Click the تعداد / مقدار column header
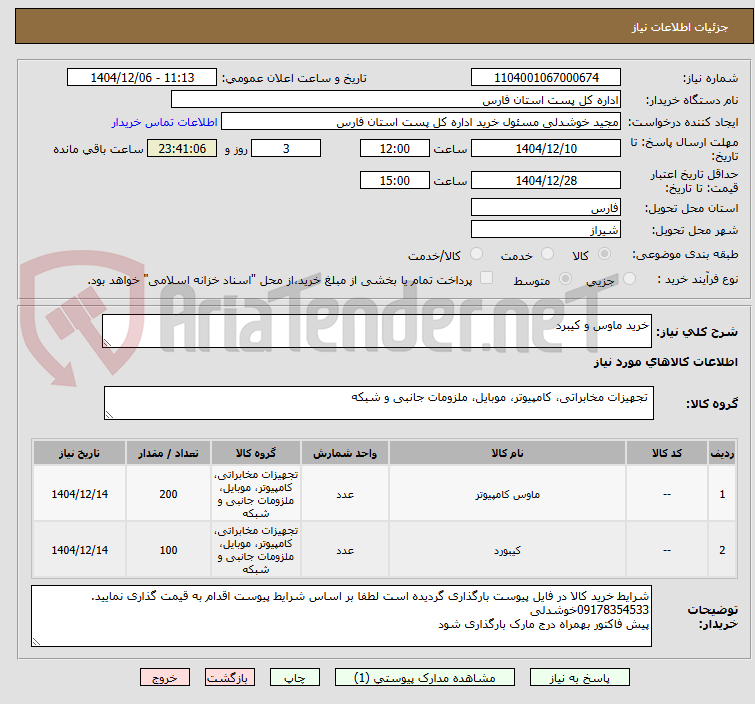The height and width of the screenshot is (704, 755). pyautogui.click(x=169, y=453)
